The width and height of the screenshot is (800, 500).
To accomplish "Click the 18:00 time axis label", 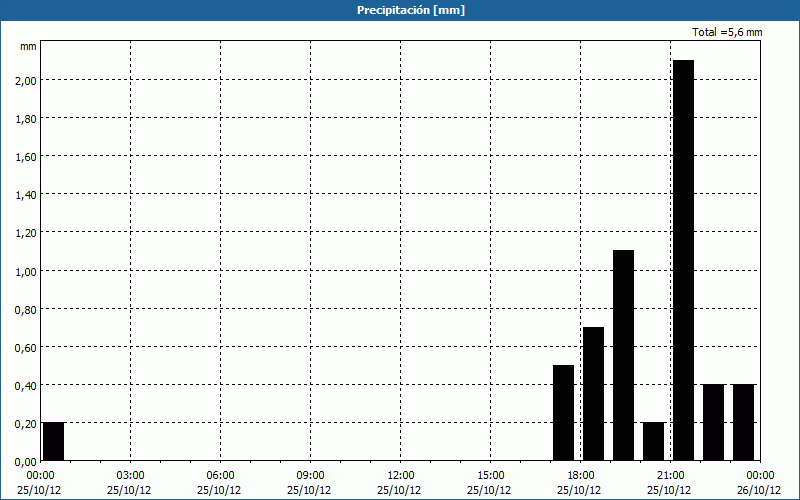I will tap(581, 476).
